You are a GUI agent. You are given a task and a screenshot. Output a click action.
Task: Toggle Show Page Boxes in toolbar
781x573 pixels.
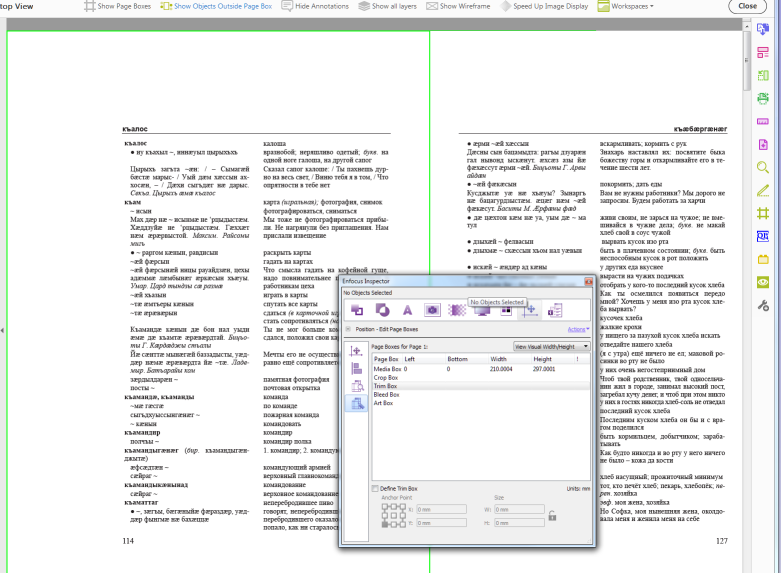pyautogui.click(x=118, y=6)
